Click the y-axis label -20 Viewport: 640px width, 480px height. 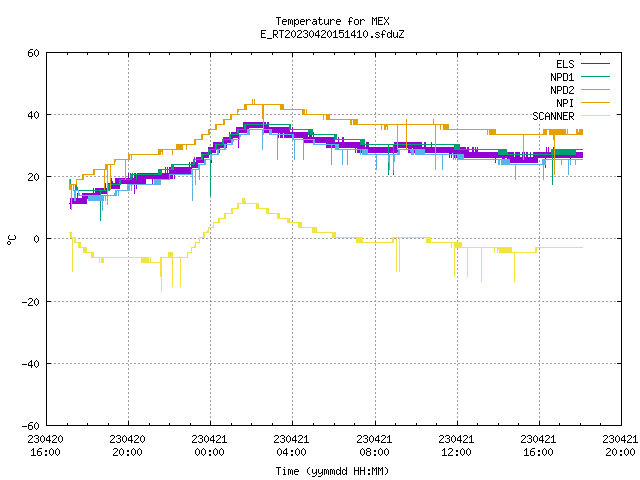pyautogui.click(x=30, y=302)
